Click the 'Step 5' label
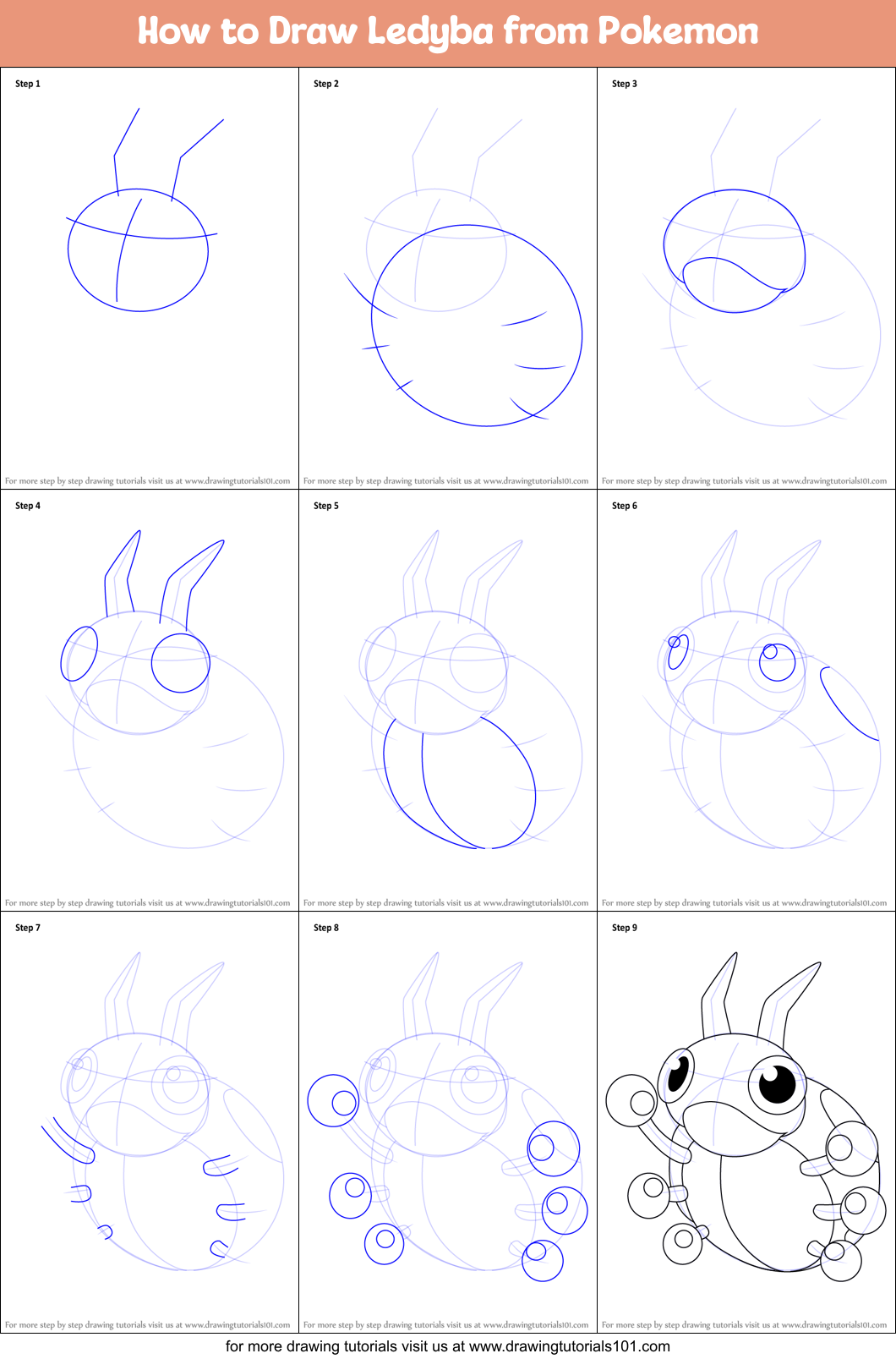896x1359 pixels. (x=326, y=506)
